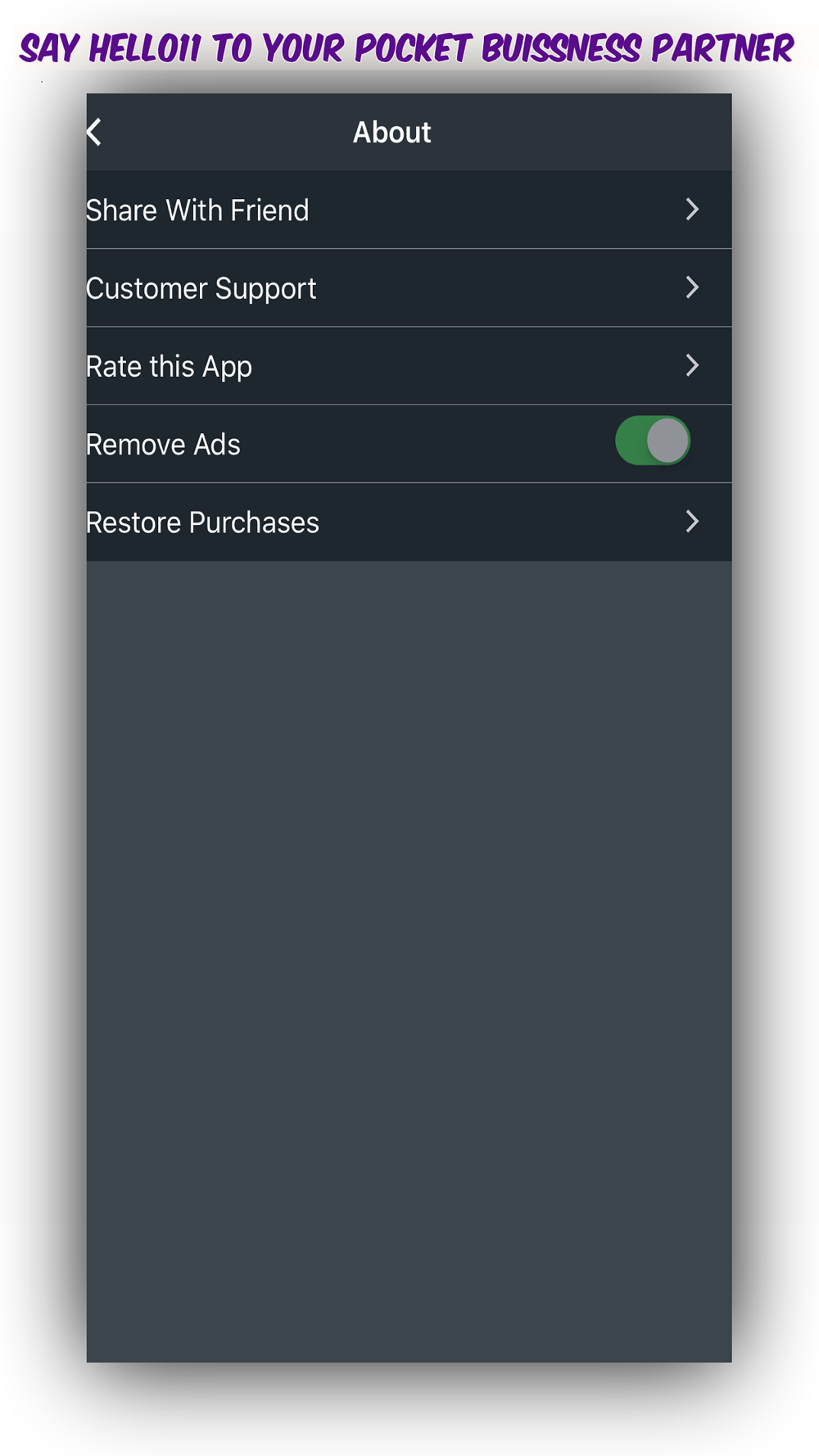The height and width of the screenshot is (1456, 819).
Task: Click the gray knob of the Remove Ads switch
Action: 667,441
